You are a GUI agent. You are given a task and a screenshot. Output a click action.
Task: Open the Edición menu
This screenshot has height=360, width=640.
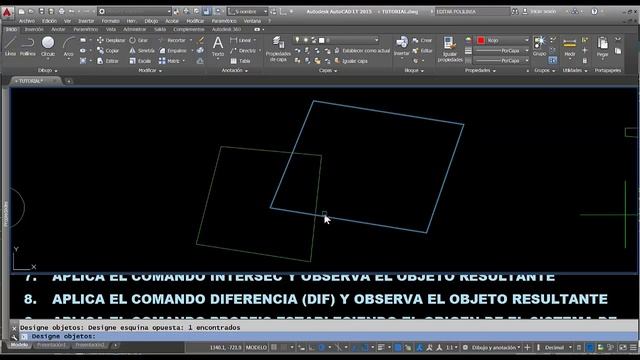(x=49, y=21)
